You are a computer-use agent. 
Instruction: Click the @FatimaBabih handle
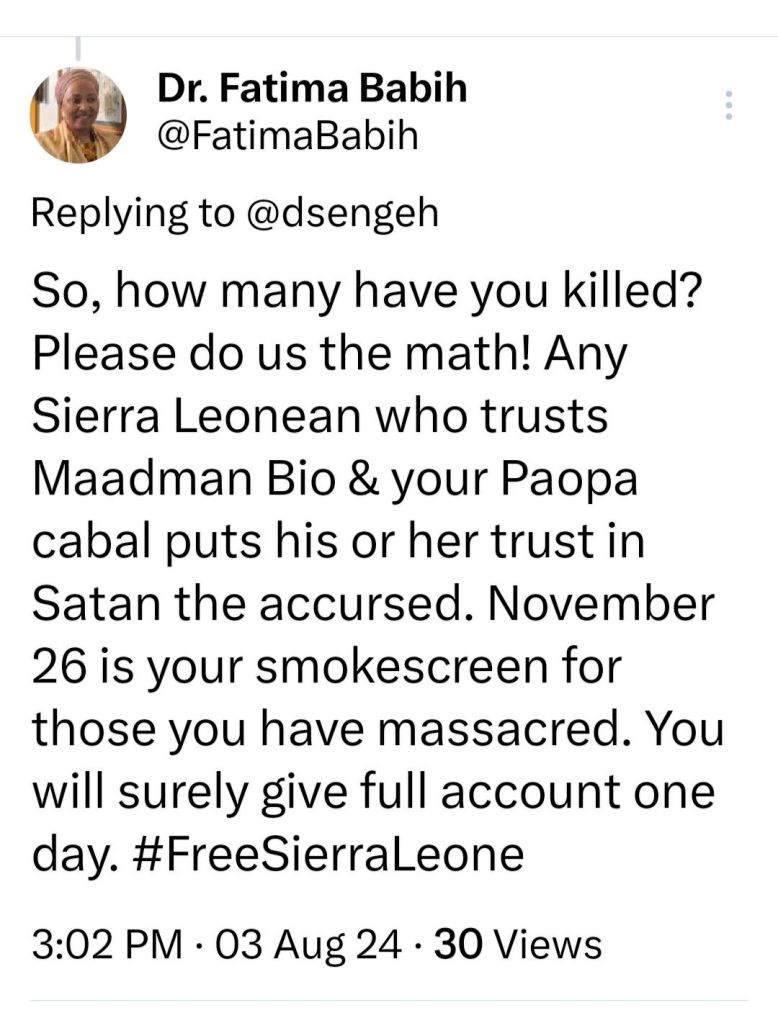(x=288, y=136)
